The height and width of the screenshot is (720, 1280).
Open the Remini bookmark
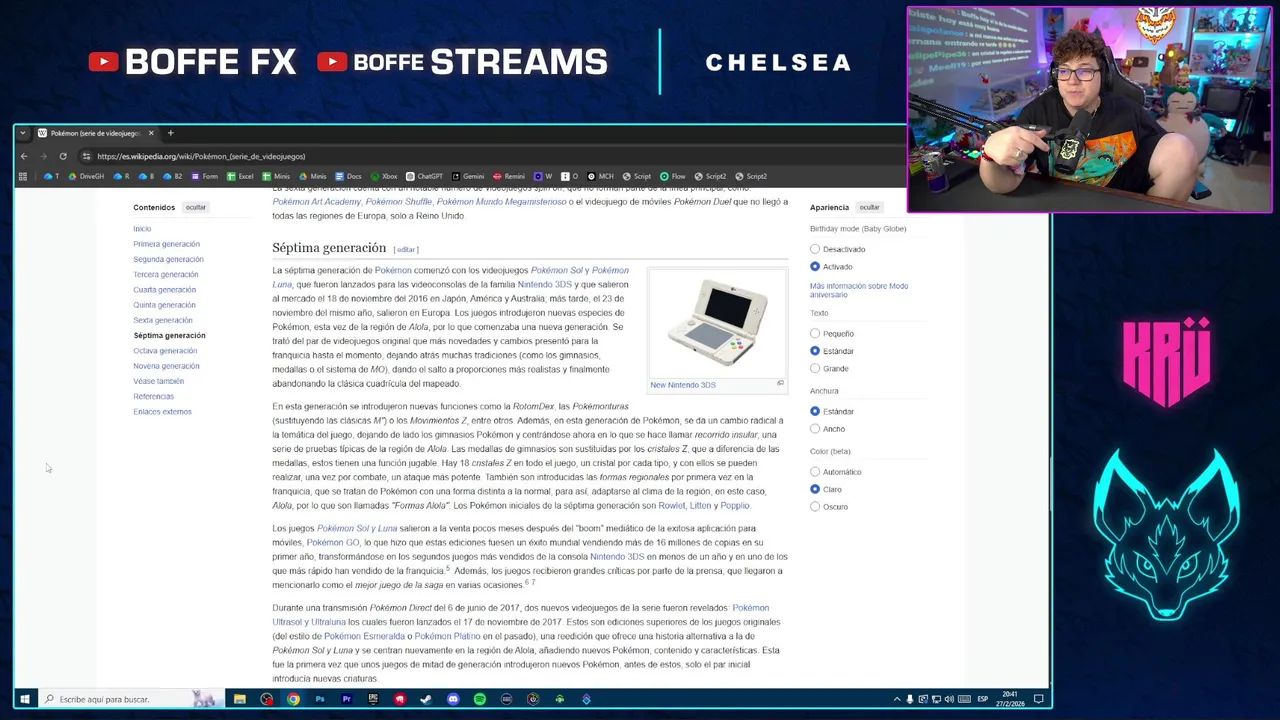tap(509, 176)
